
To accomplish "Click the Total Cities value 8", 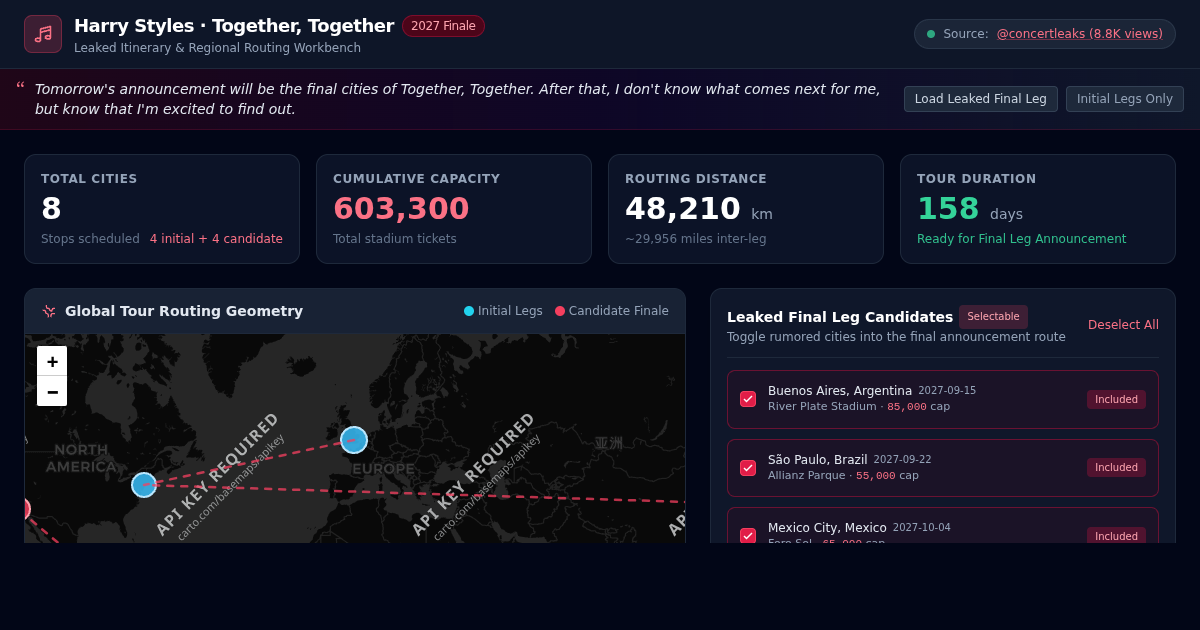I will point(51,209).
